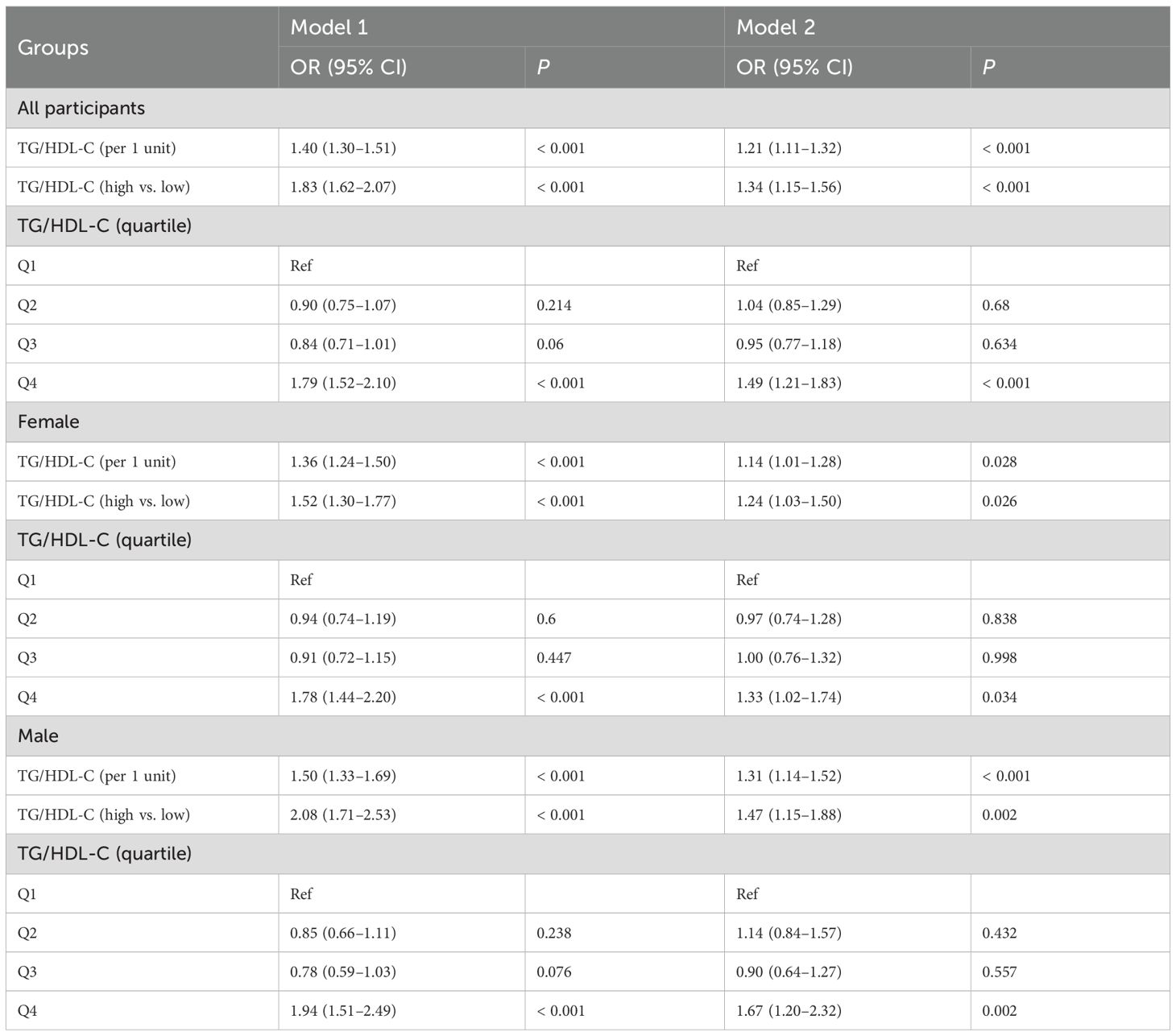The height and width of the screenshot is (1036, 1176).
Task: Click the OR (95% CI) header under Model 2
Action: [x=794, y=67]
